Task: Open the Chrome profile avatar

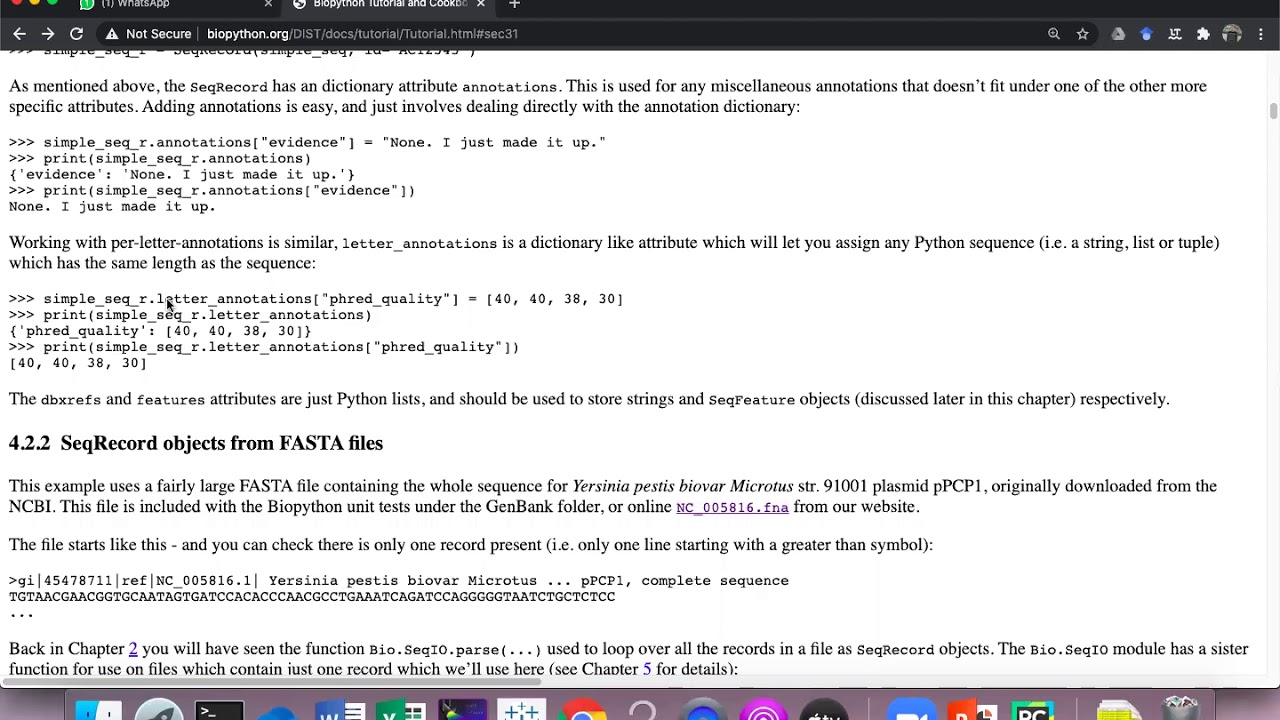Action: pyautogui.click(x=1232, y=34)
